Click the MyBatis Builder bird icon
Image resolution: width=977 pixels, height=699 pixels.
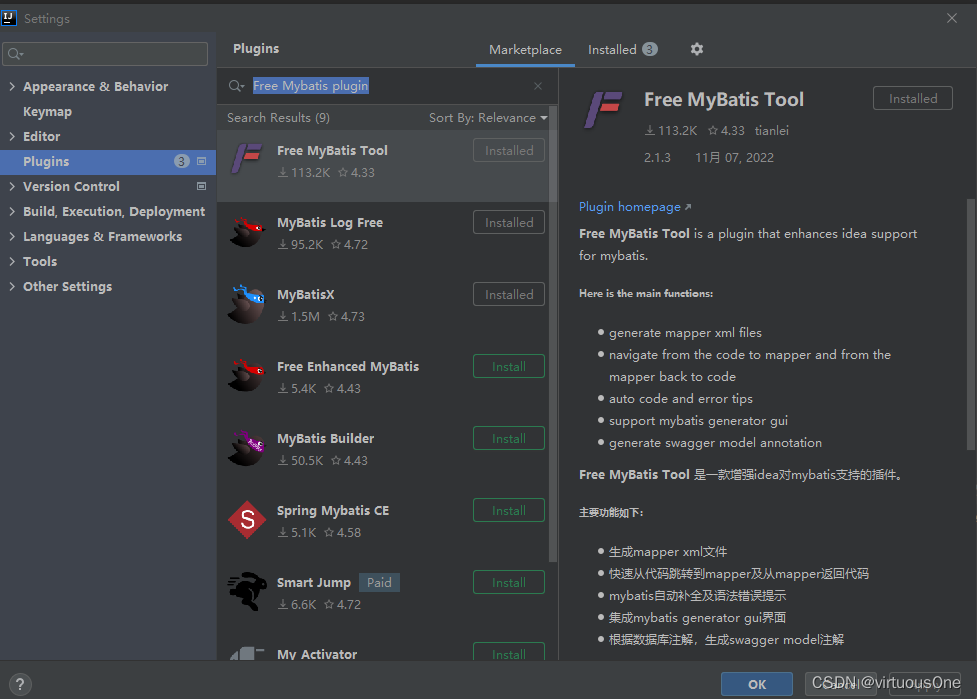pos(247,447)
